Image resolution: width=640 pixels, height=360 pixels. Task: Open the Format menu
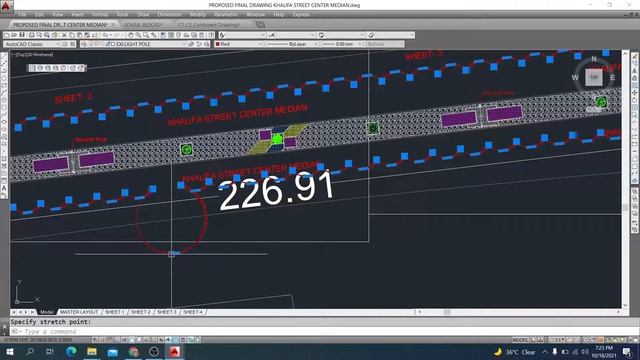(100, 14)
